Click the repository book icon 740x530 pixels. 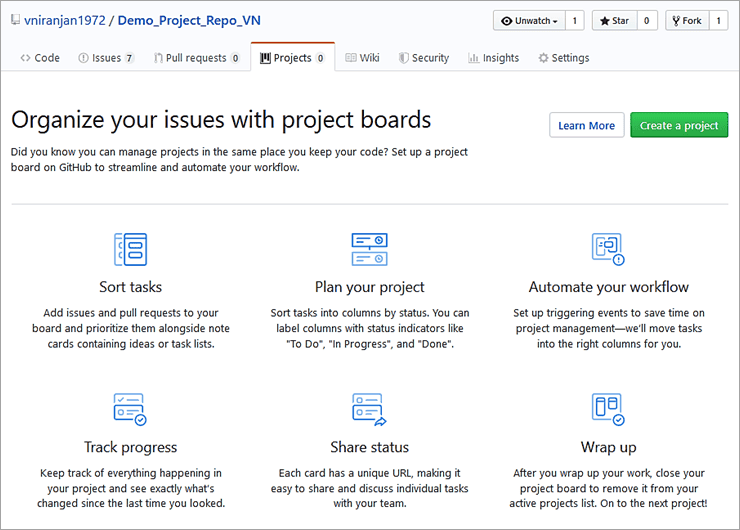tap(16, 20)
